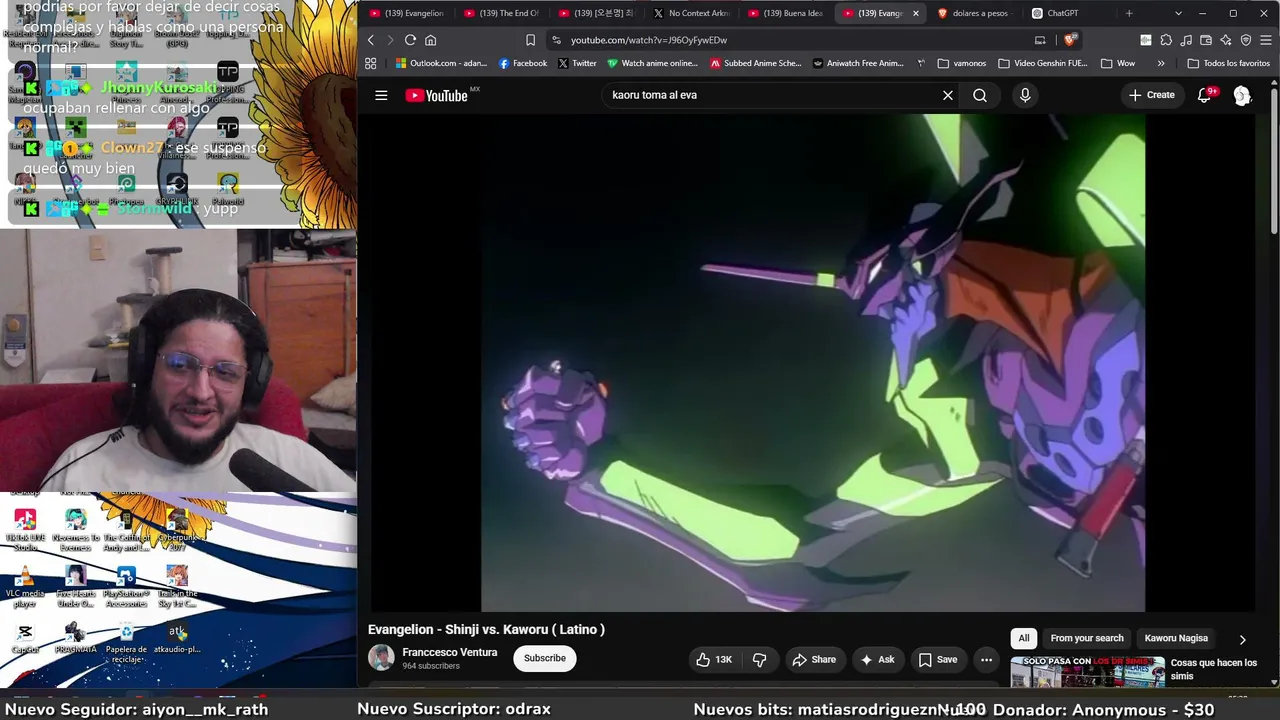Show more bookmarks with the overflow chevron

pos(1161,63)
